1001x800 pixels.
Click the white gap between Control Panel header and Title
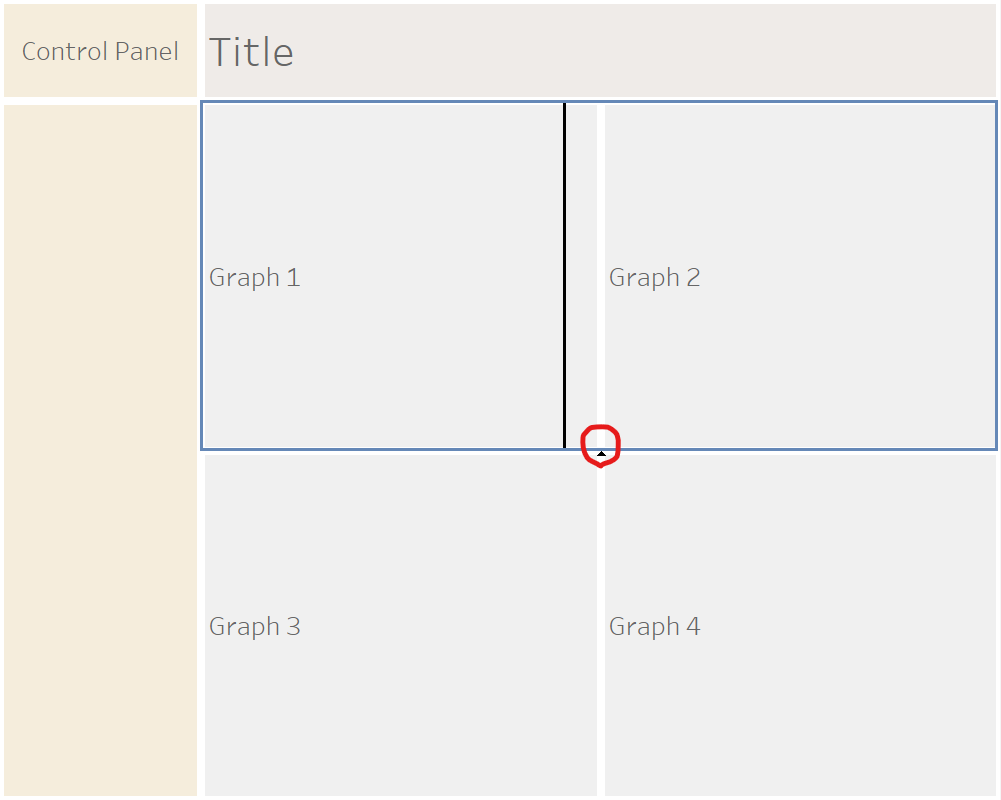click(200, 51)
